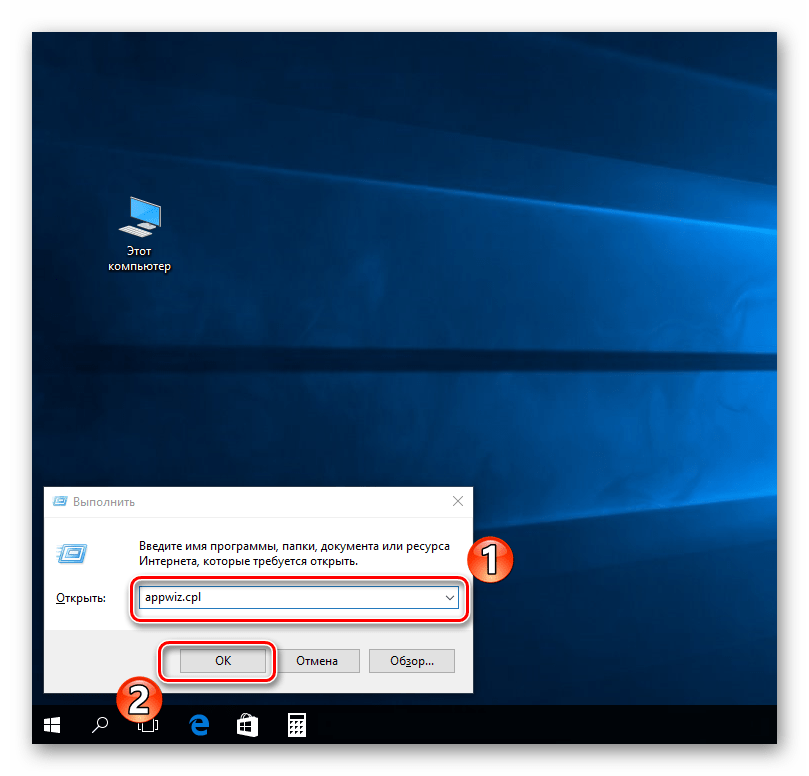The width and height of the screenshot is (809, 776).
Task: Click the Обзор... browse button
Action: [411, 661]
